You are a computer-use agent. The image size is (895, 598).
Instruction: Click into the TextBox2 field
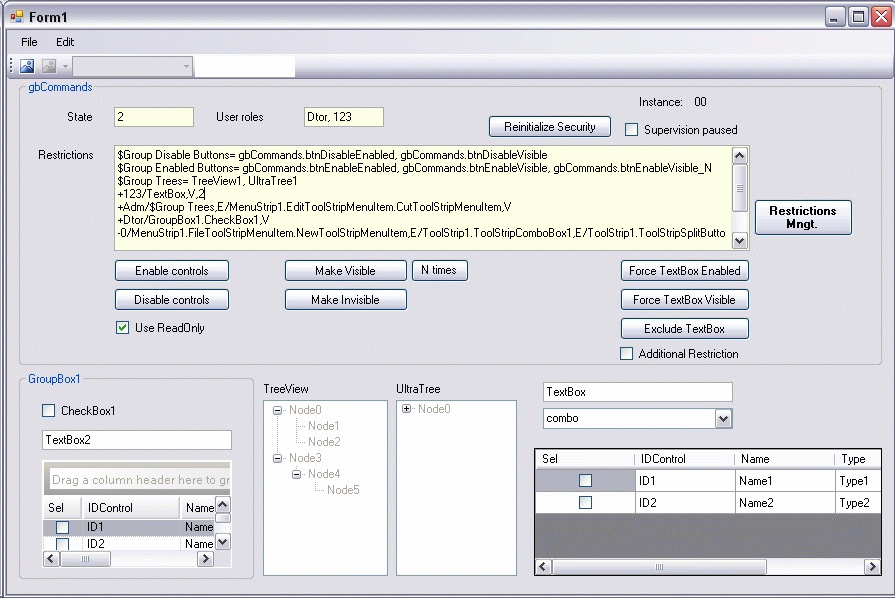[137, 440]
